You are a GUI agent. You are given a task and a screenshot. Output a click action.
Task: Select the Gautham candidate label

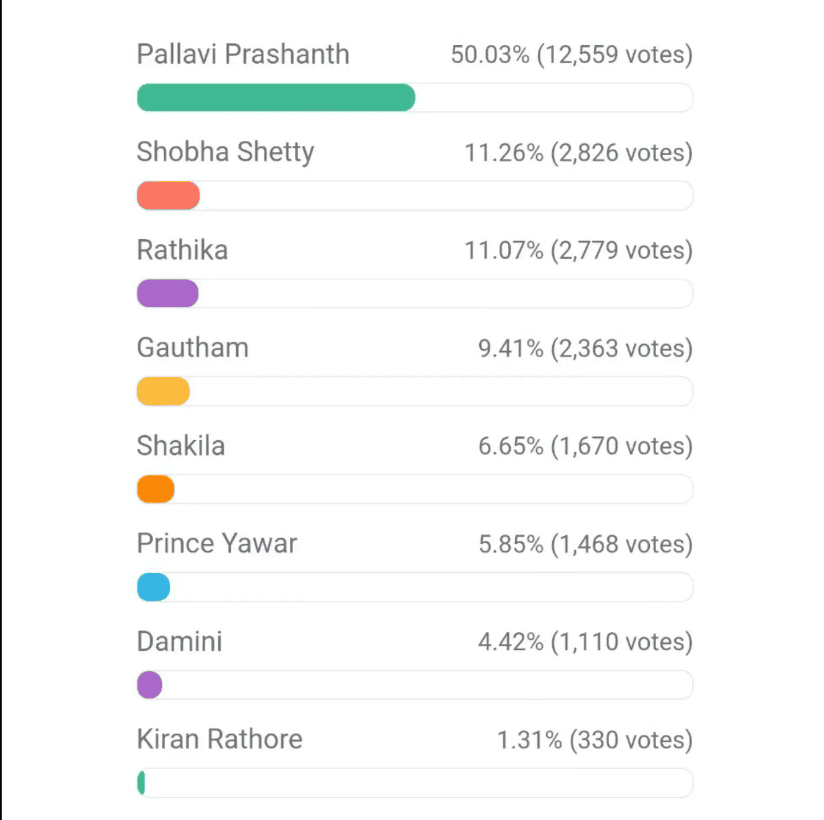[x=192, y=347]
